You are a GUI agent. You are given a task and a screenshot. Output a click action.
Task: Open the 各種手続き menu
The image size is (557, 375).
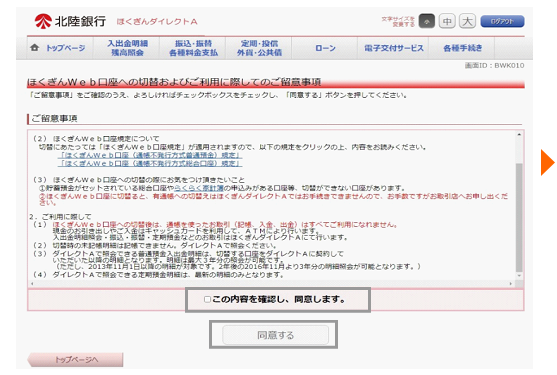[463, 48]
